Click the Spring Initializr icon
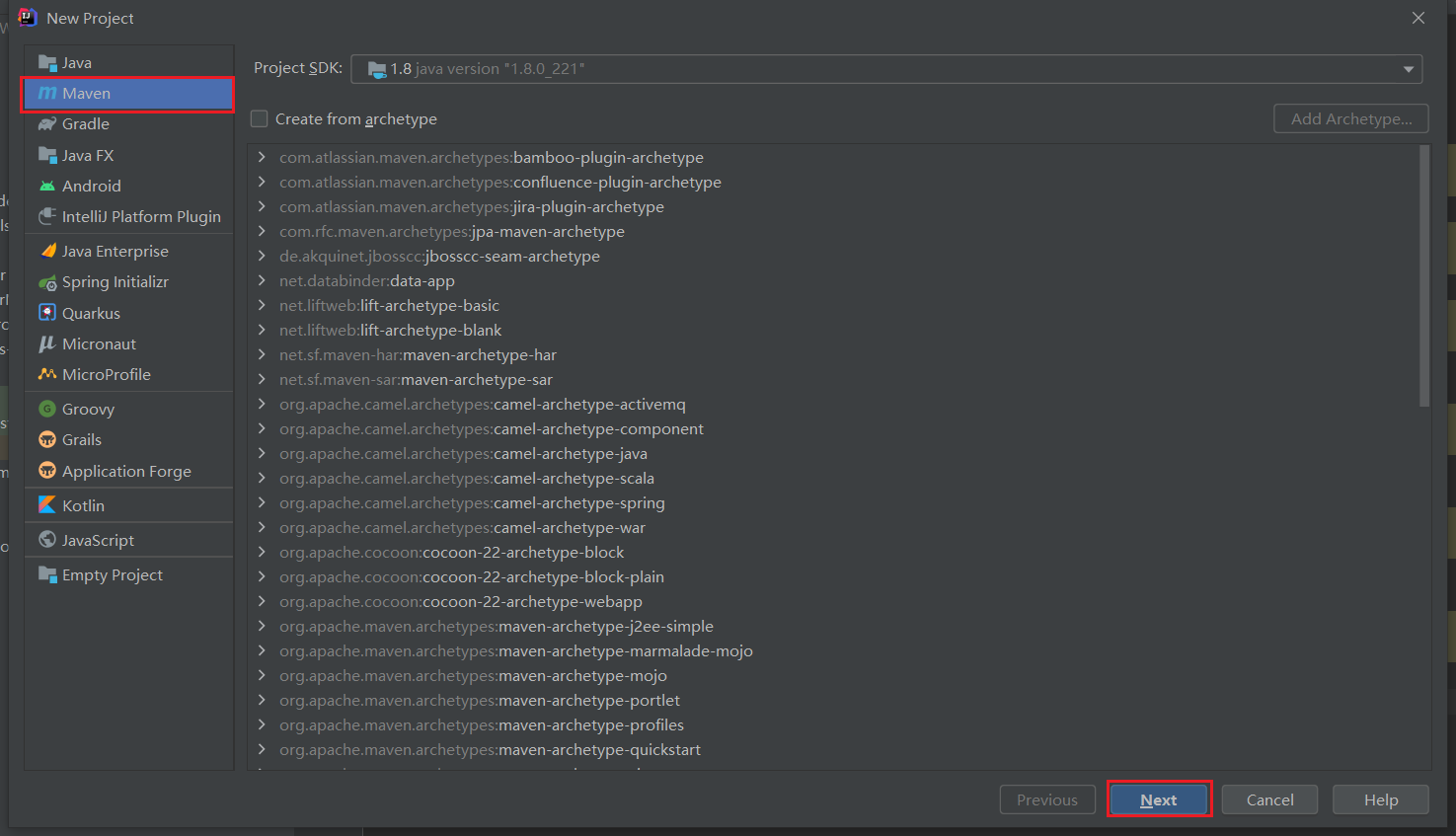The height and width of the screenshot is (836, 1456). click(x=47, y=282)
